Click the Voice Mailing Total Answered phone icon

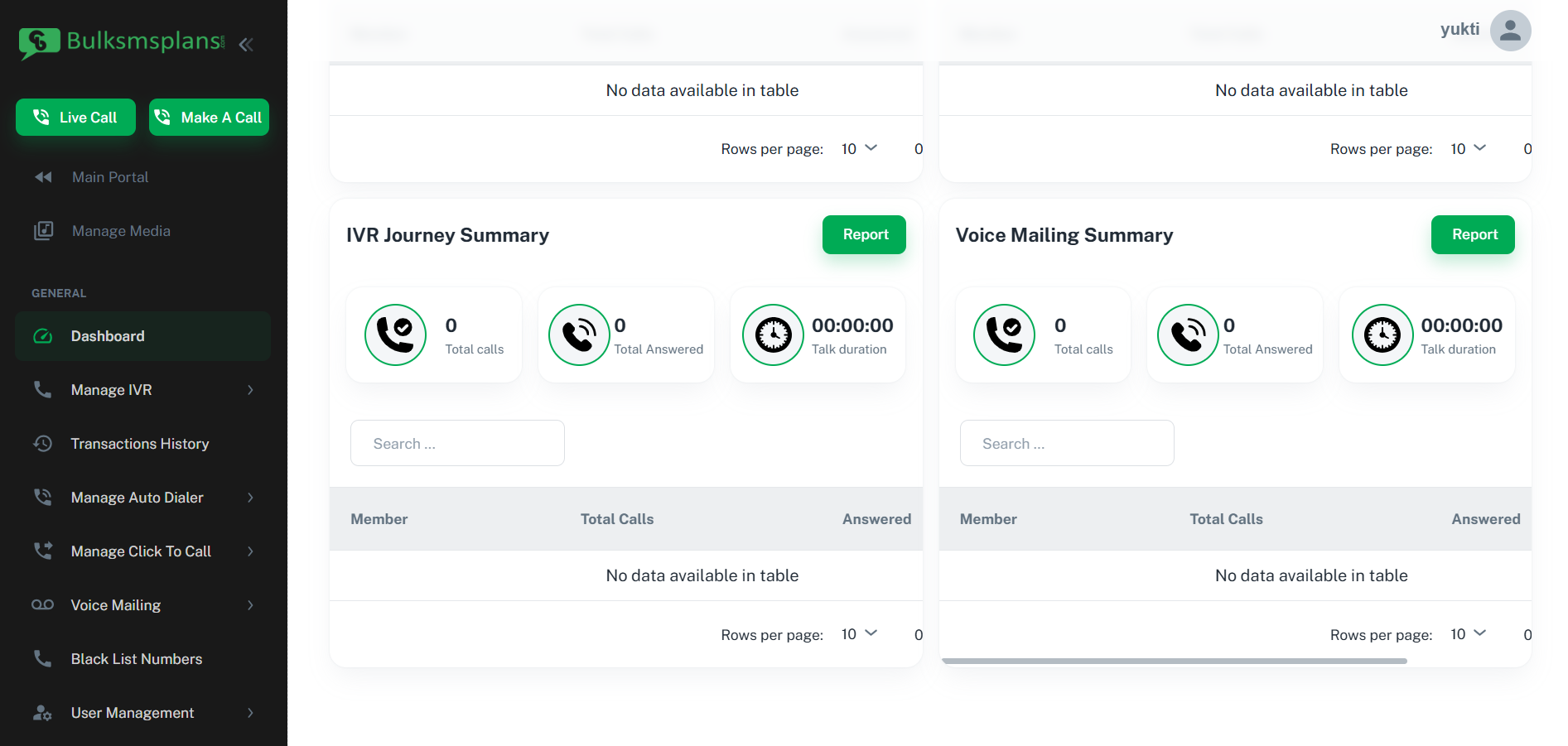pos(1188,335)
